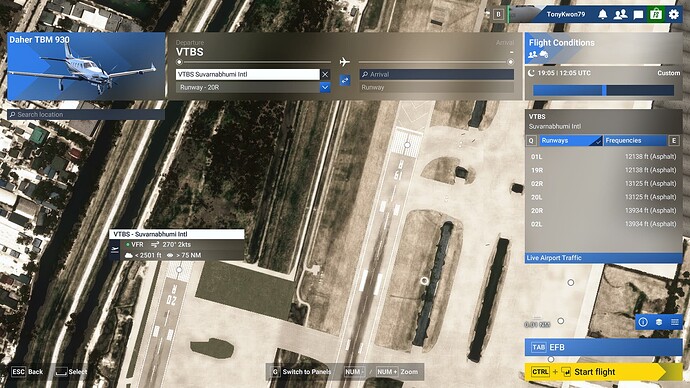
Task: Select runway 20L in the list
Action: coord(603,197)
